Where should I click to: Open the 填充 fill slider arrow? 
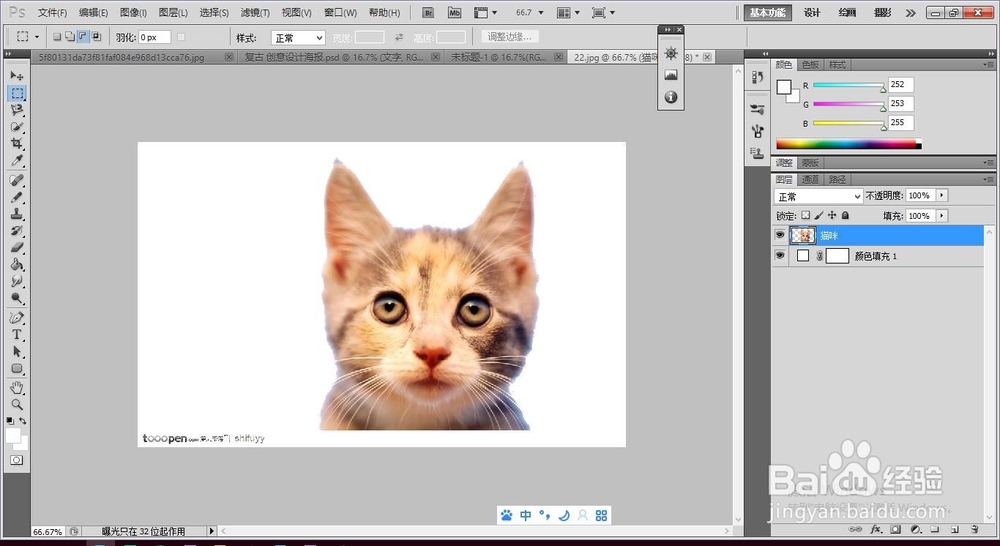(x=942, y=216)
